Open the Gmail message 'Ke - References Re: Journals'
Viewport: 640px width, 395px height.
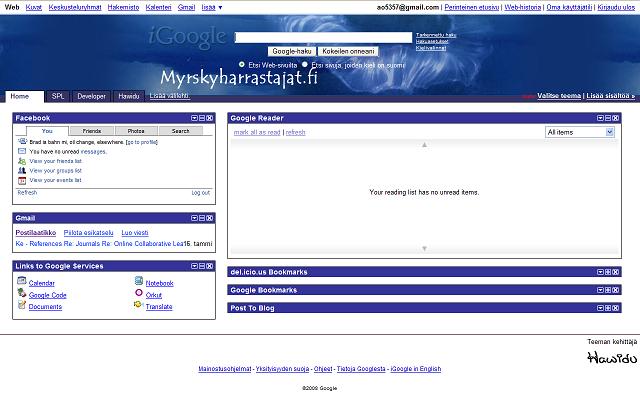click(99, 244)
